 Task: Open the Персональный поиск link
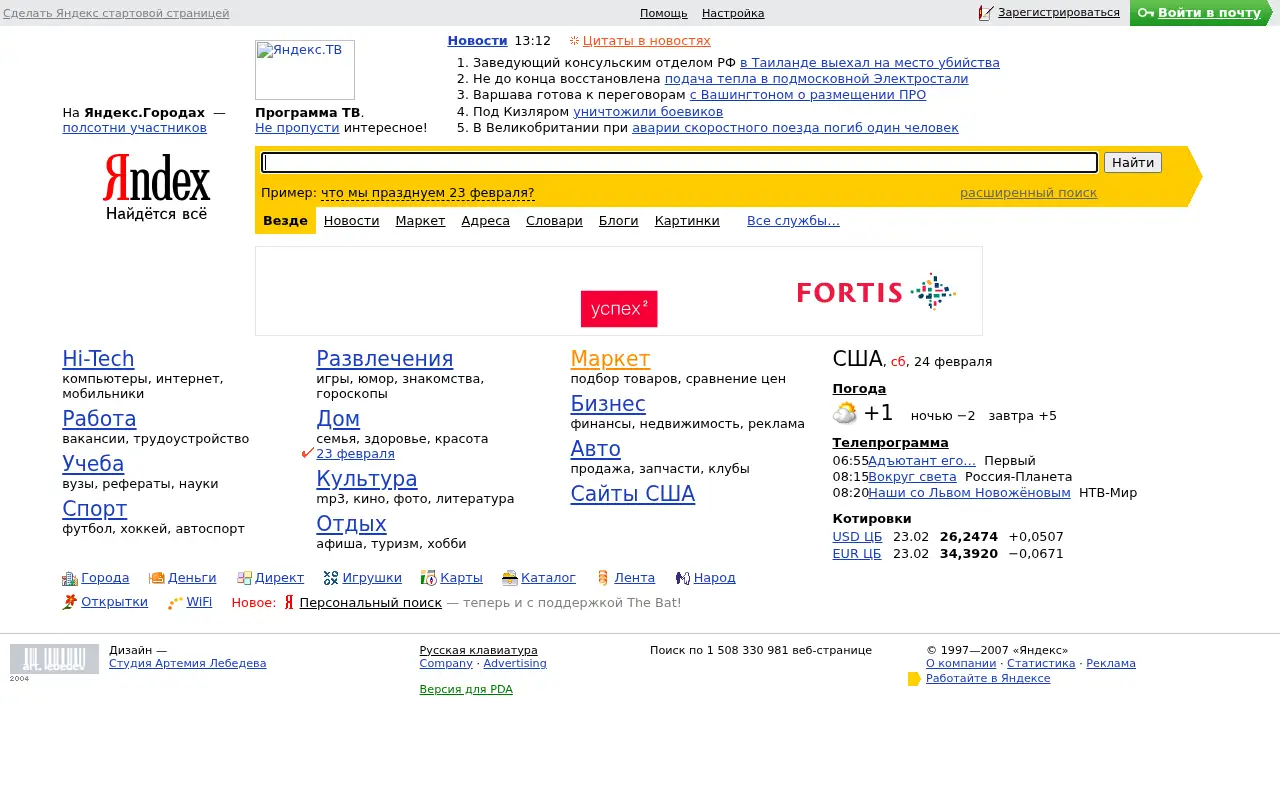click(x=370, y=603)
